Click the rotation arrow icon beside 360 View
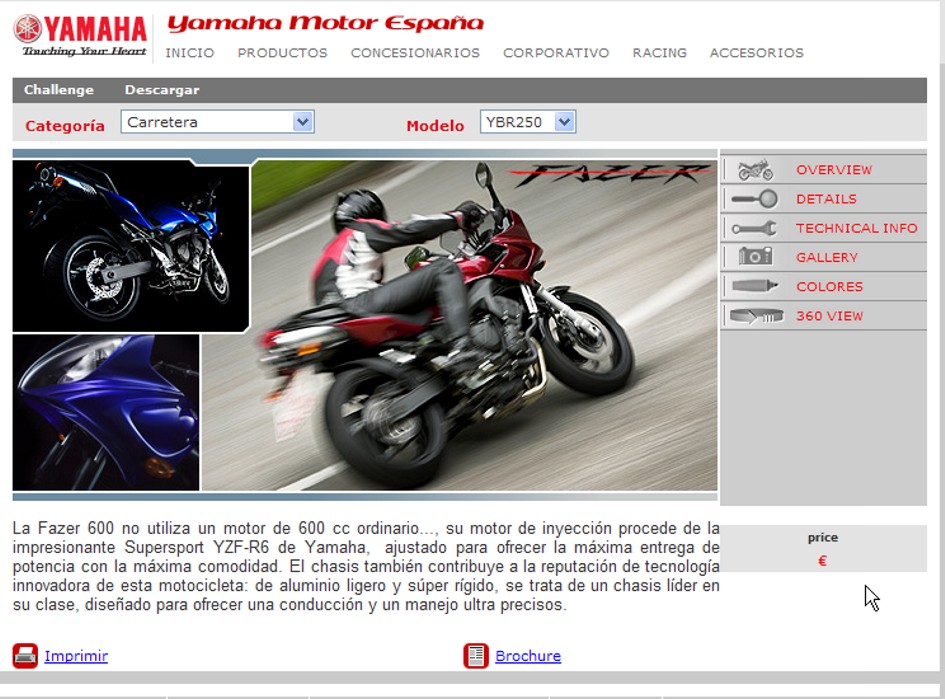 [756, 315]
